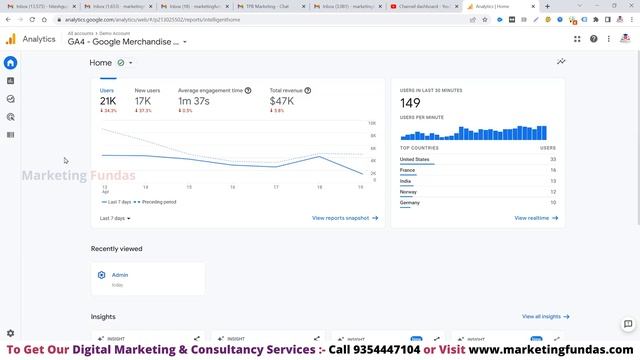This screenshot has height=360, width=640.
Task: Click the India country row
Action: 478,181
